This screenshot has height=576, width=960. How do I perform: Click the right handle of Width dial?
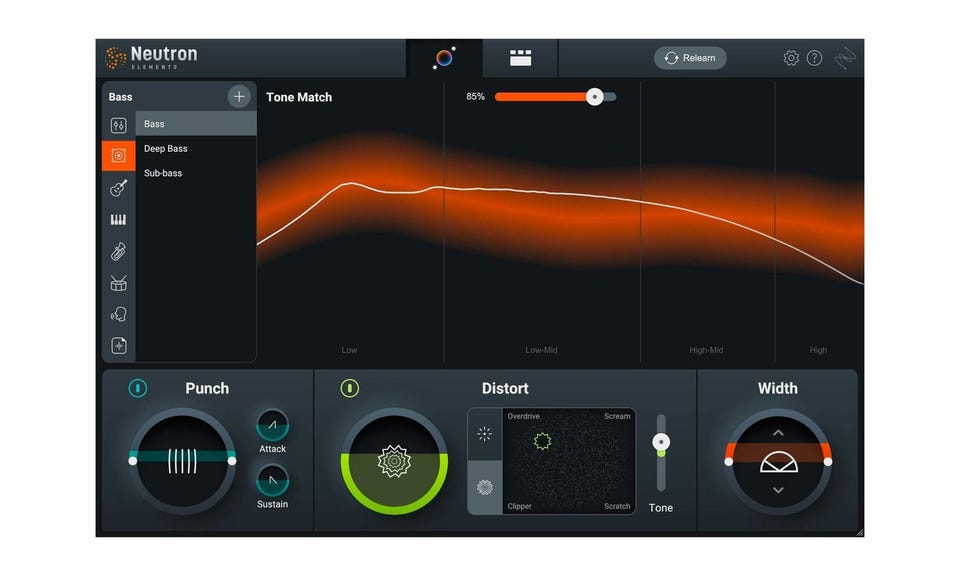point(828,462)
